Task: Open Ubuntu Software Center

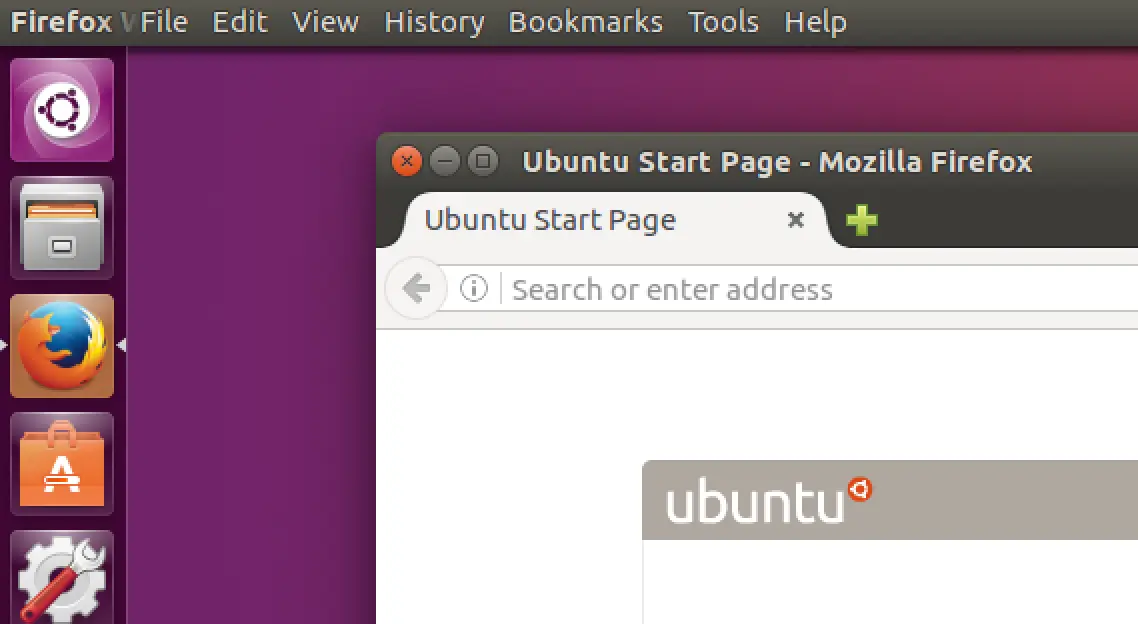Action: click(62, 464)
